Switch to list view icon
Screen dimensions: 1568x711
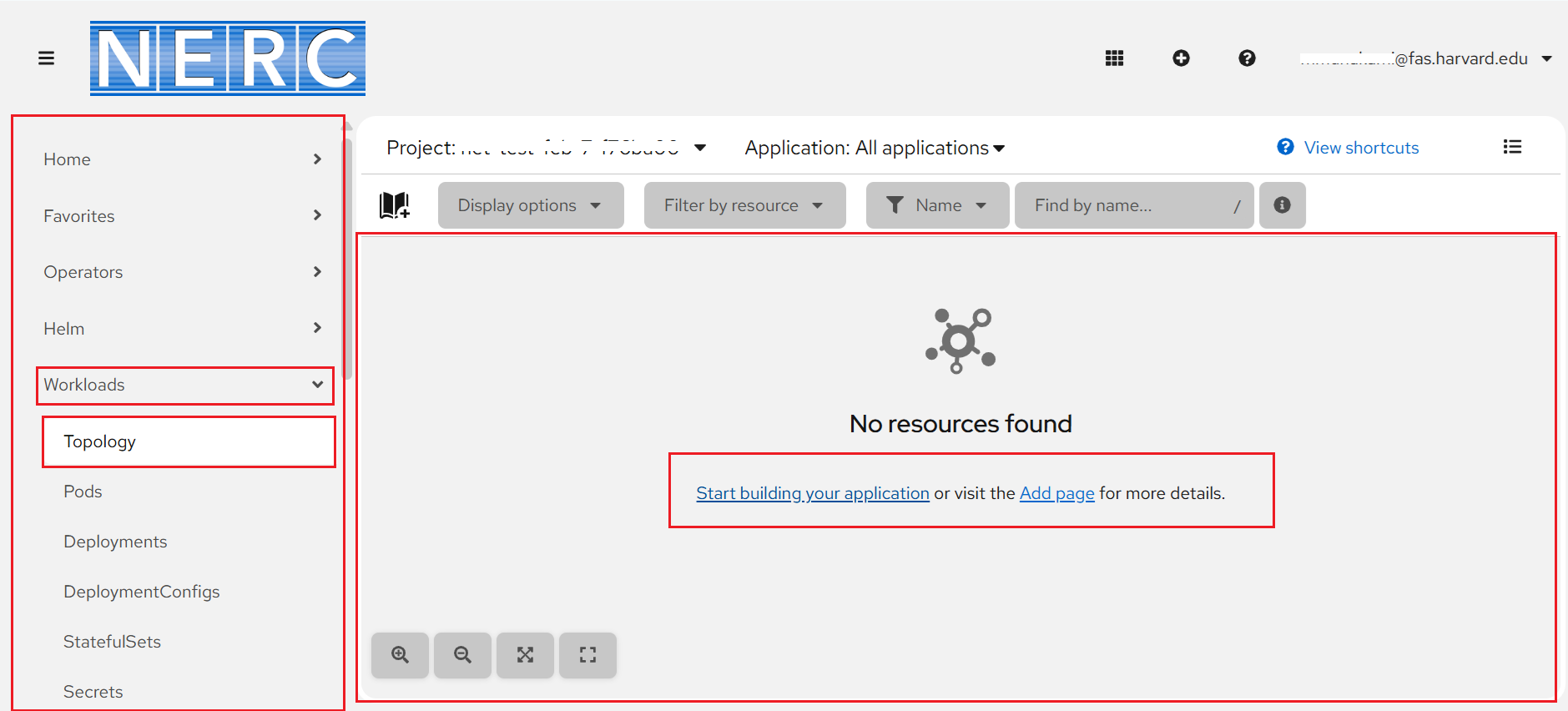pos(1512,148)
